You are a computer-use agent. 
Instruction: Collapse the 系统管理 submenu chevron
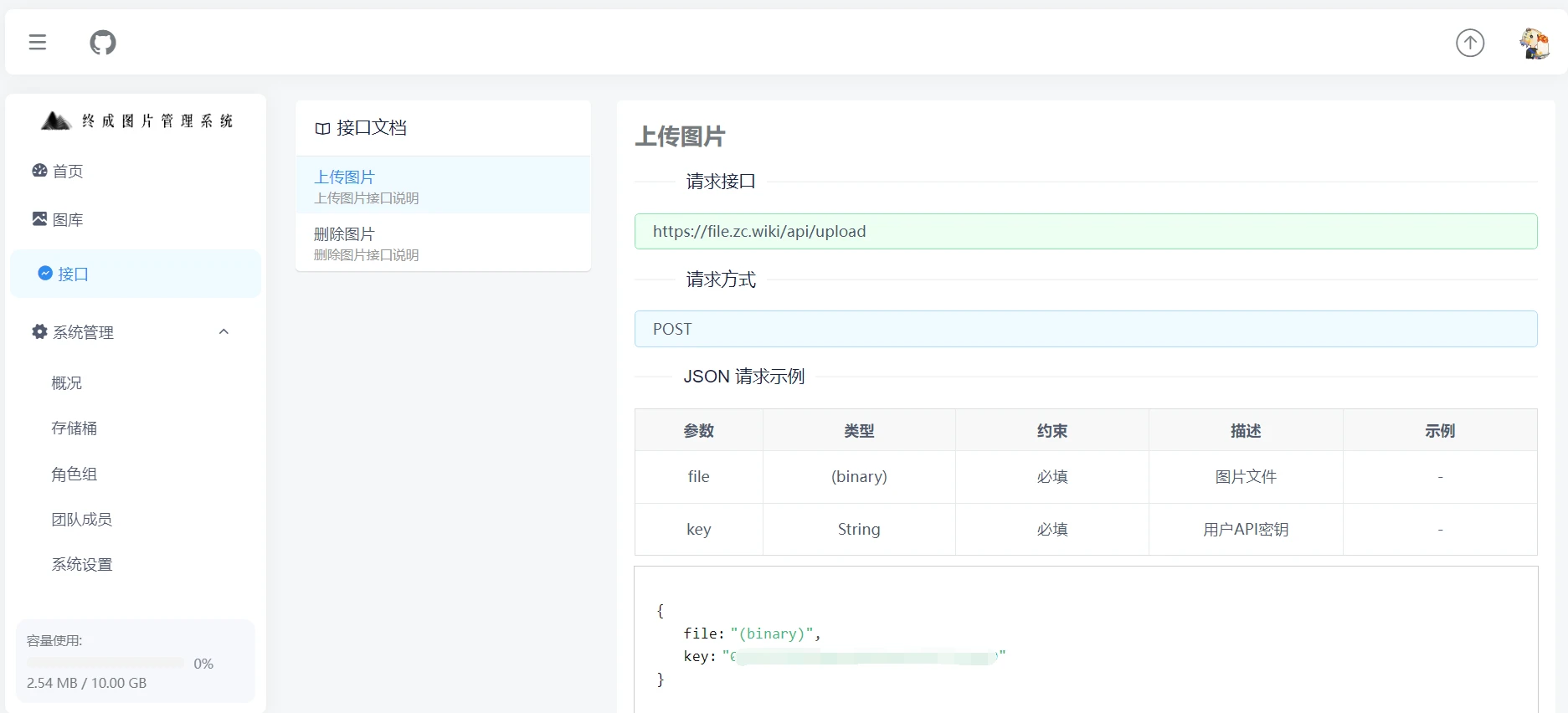[x=224, y=332]
